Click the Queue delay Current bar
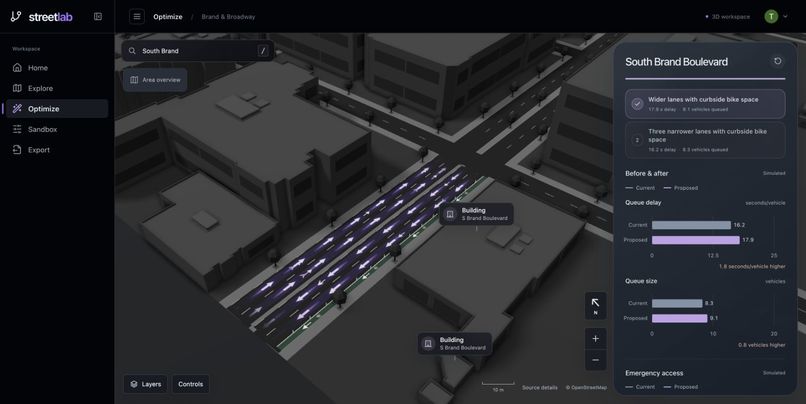Viewport: 806px width, 404px height. pyautogui.click(x=691, y=225)
